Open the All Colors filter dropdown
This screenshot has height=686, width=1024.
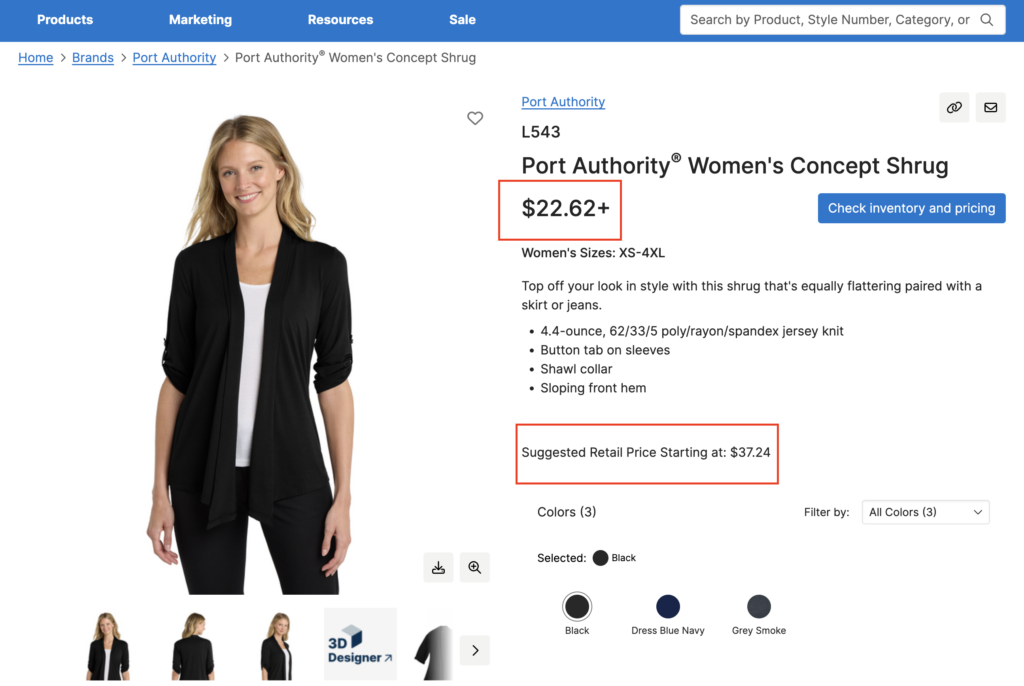click(926, 512)
